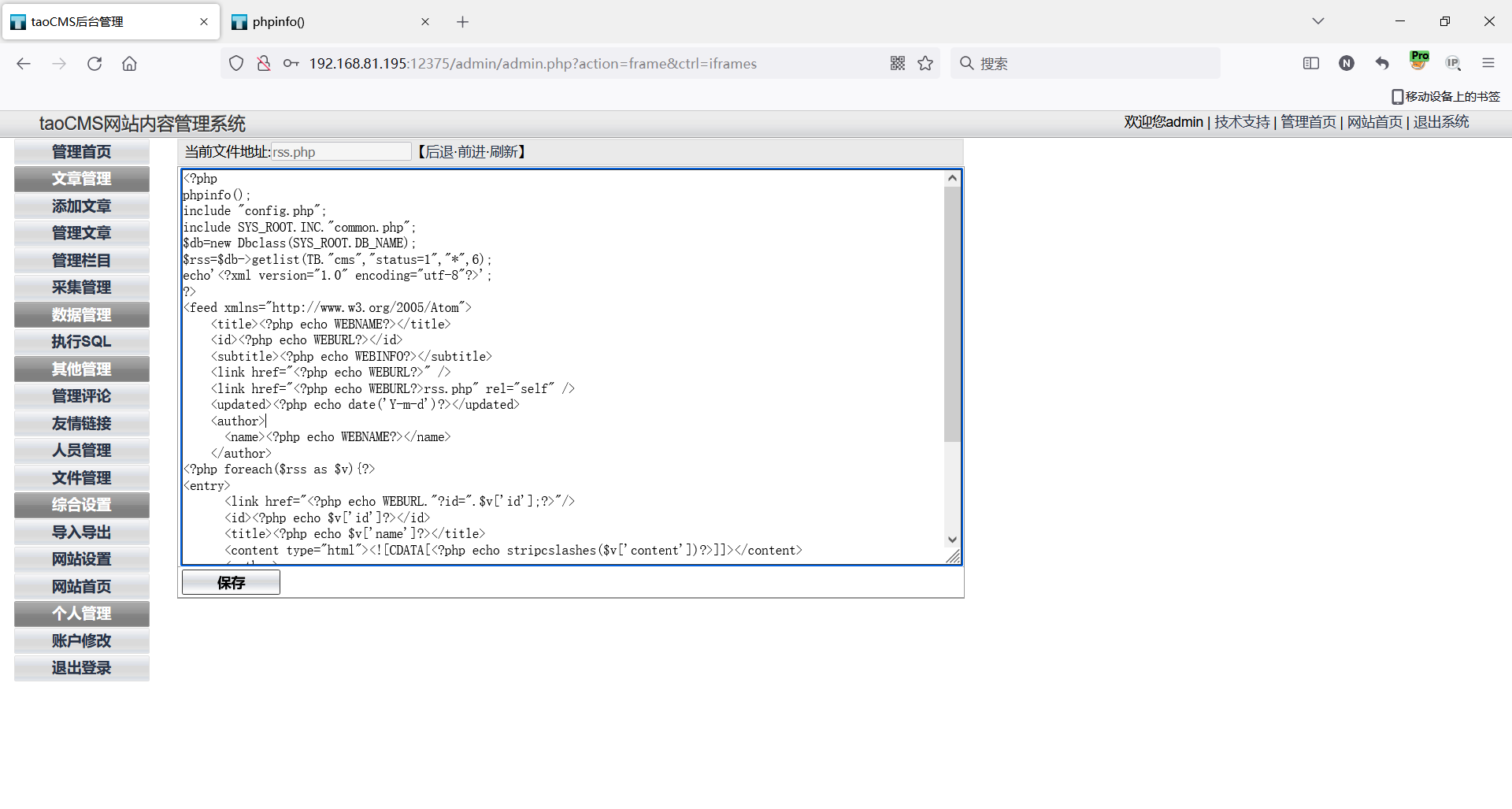Open 管理首页 in the left sidebar
The image size is (1512, 809).
coord(82,152)
